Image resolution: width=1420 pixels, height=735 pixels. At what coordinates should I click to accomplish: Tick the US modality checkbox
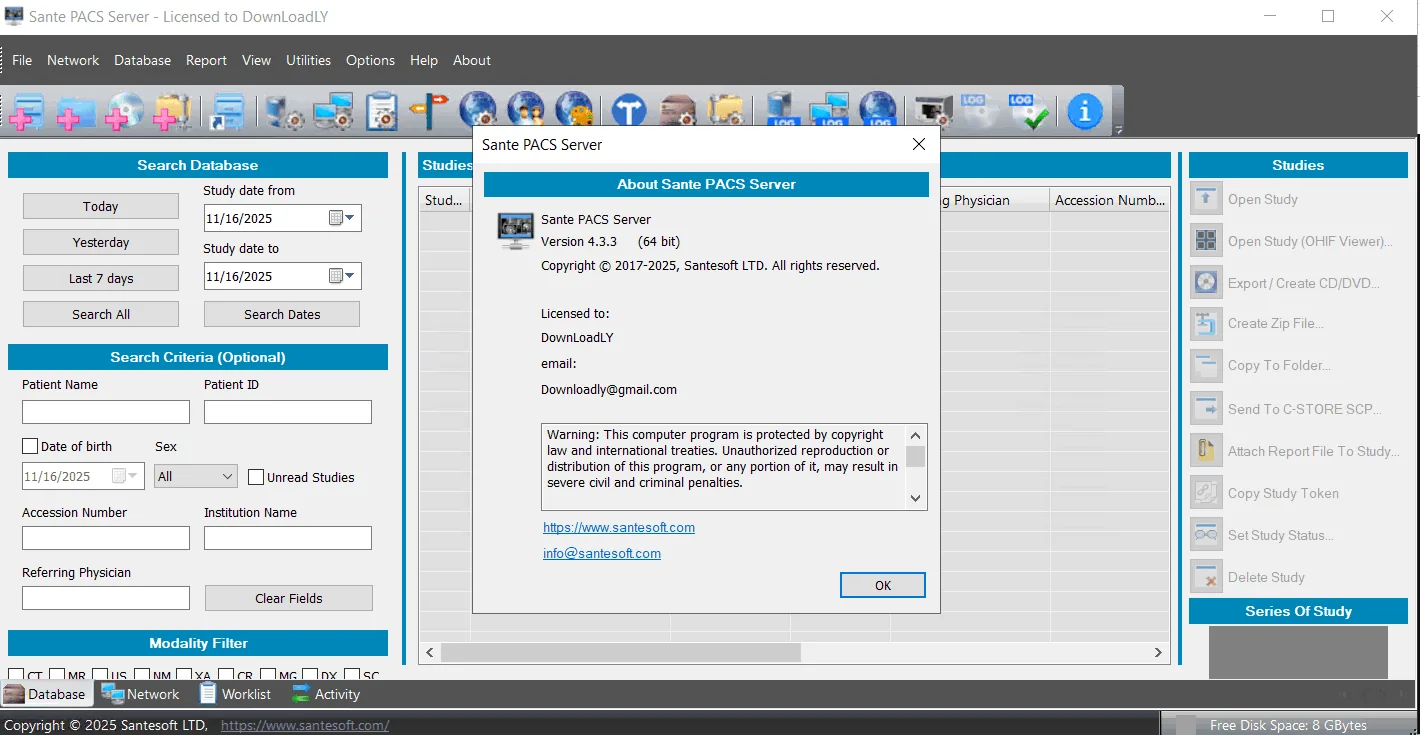click(100, 676)
